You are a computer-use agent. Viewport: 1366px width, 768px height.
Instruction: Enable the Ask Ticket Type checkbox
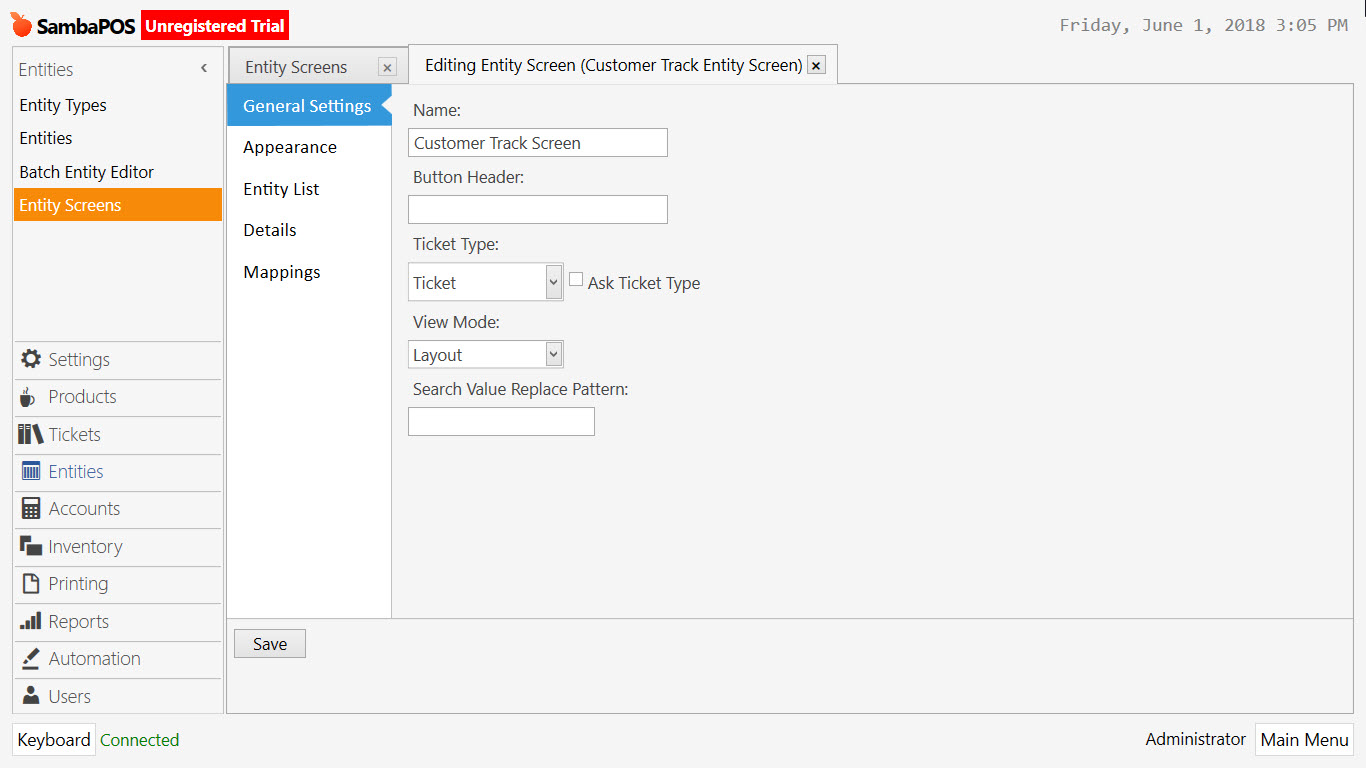point(575,278)
